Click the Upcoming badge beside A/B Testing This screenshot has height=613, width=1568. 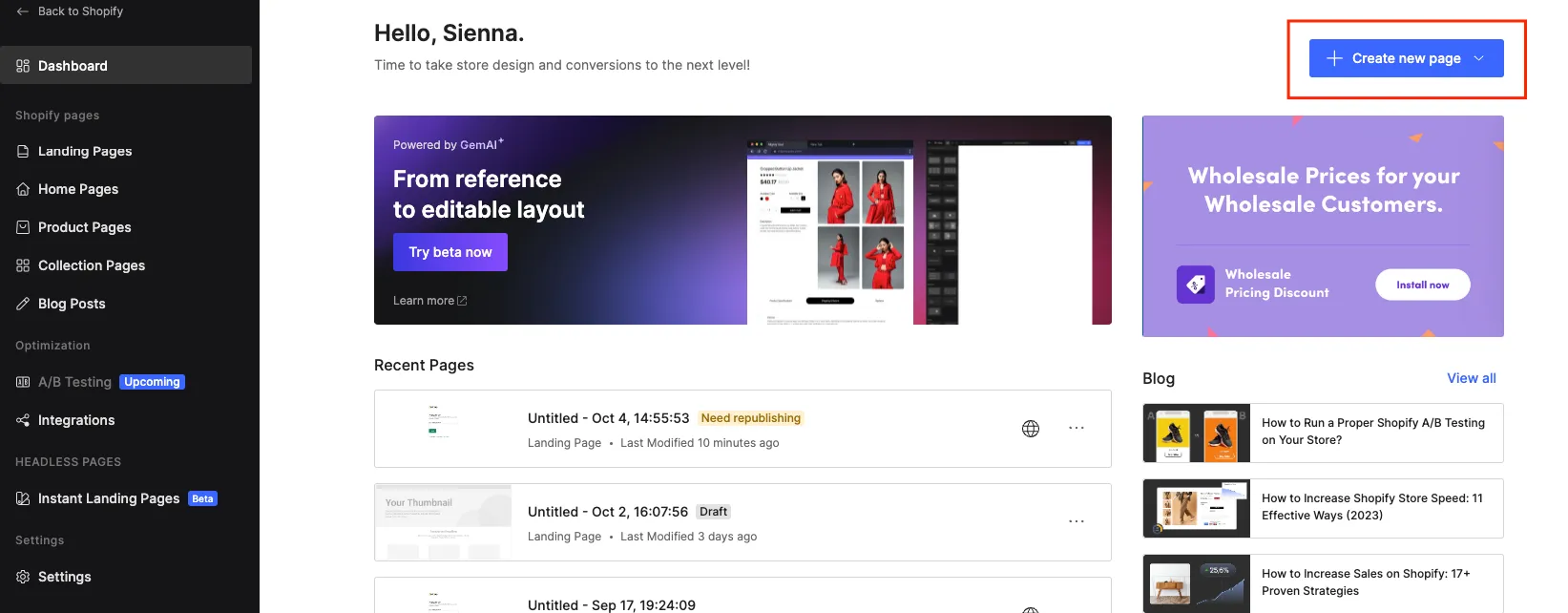point(152,382)
